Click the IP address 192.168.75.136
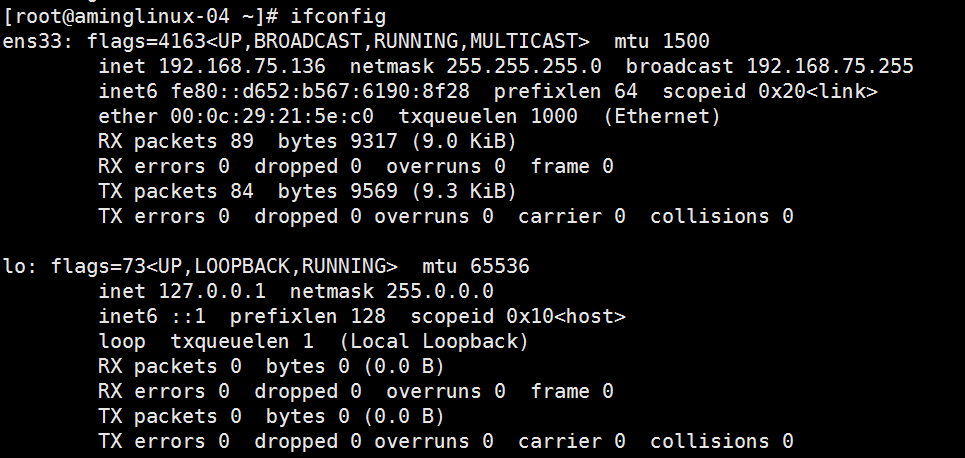The height and width of the screenshot is (458, 965). point(242,66)
